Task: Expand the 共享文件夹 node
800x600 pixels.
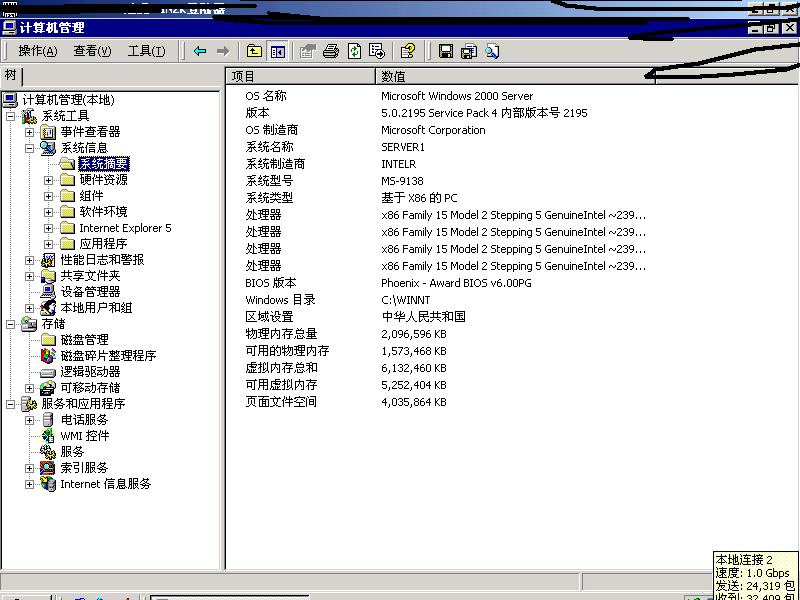Action: click(x=30, y=277)
